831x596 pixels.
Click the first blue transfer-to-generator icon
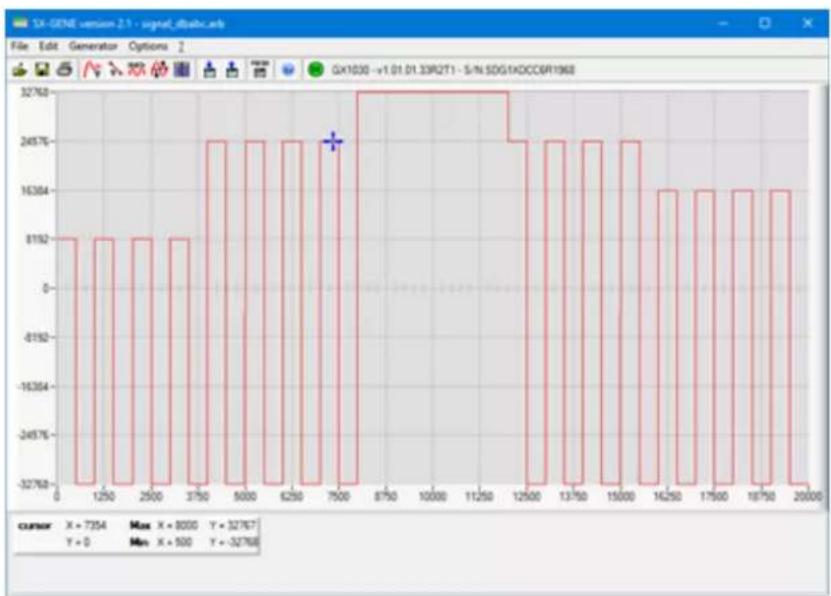pyautogui.click(x=210, y=69)
